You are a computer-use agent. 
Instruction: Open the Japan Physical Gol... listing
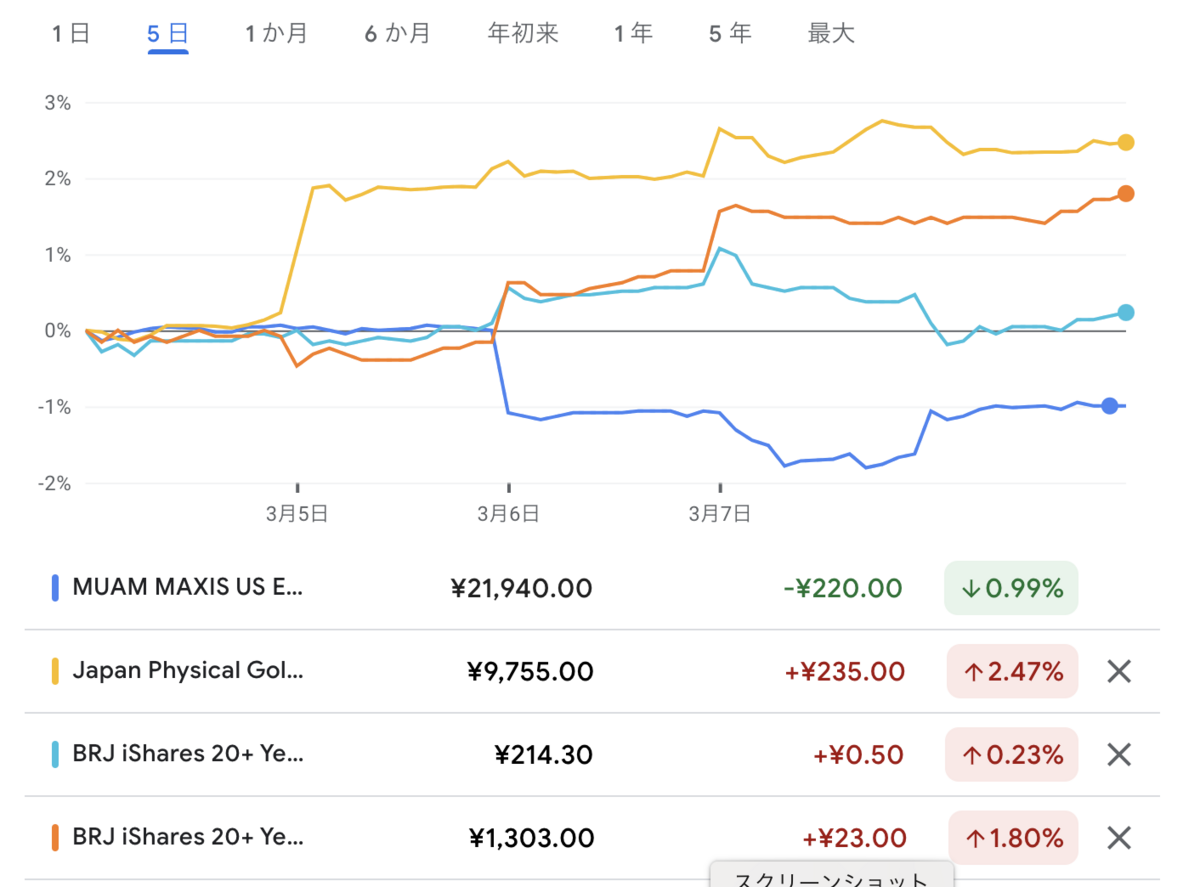click(x=187, y=671)
